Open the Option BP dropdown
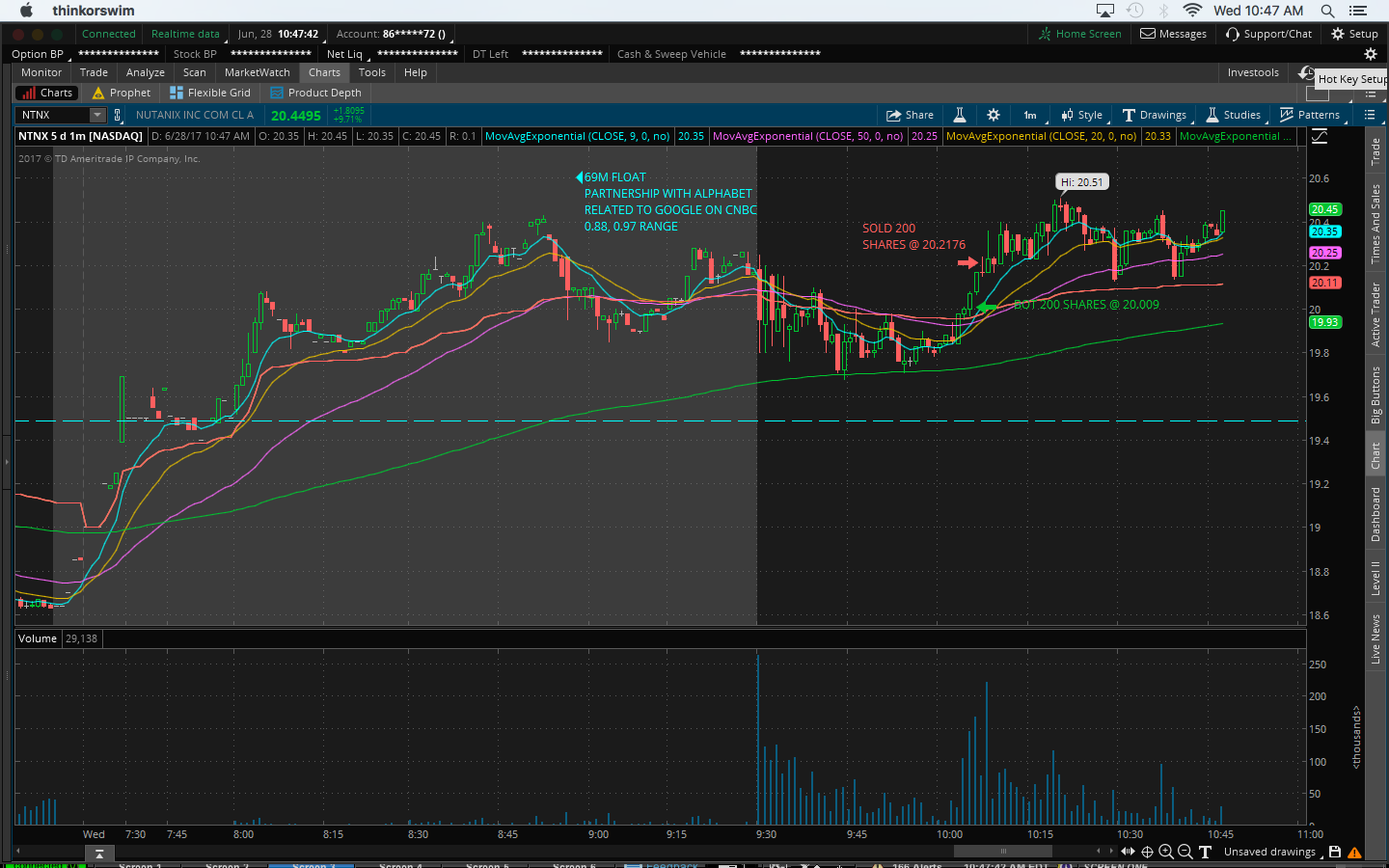The height and width of the screenshot is (868, 1389). point(40,54)
